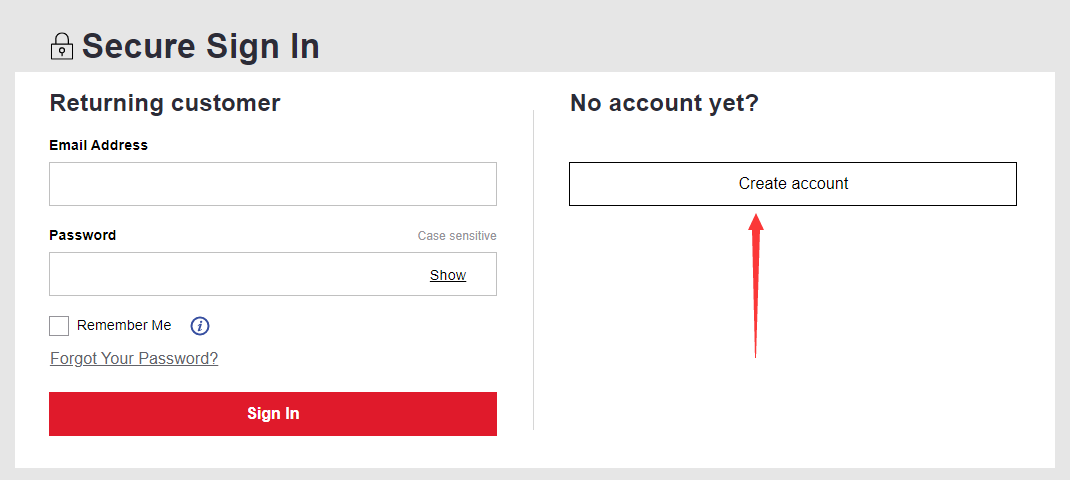Click the Case sensitive hint text

coord(457,236)
